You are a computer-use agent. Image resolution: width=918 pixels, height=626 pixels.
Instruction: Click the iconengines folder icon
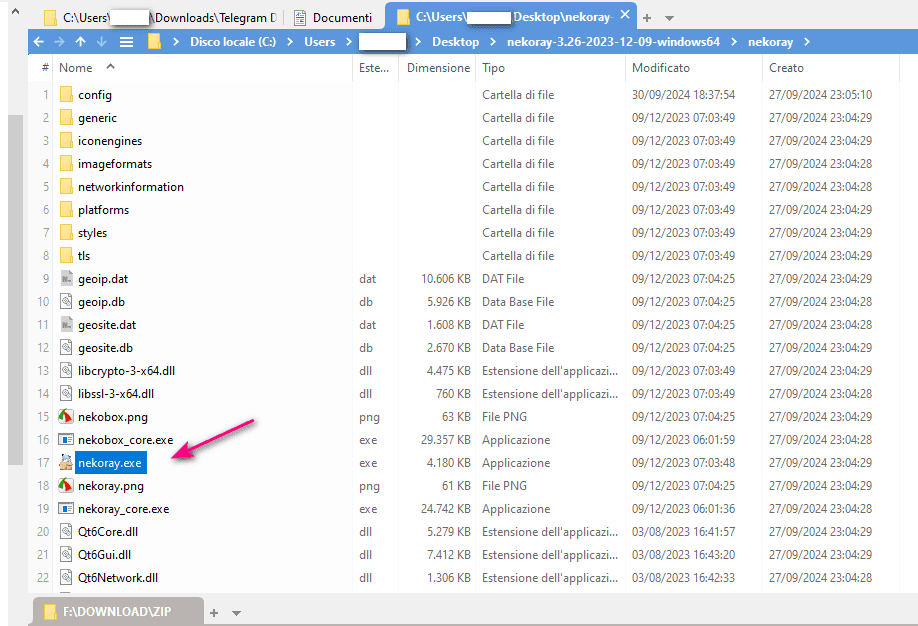coord(66,141)
